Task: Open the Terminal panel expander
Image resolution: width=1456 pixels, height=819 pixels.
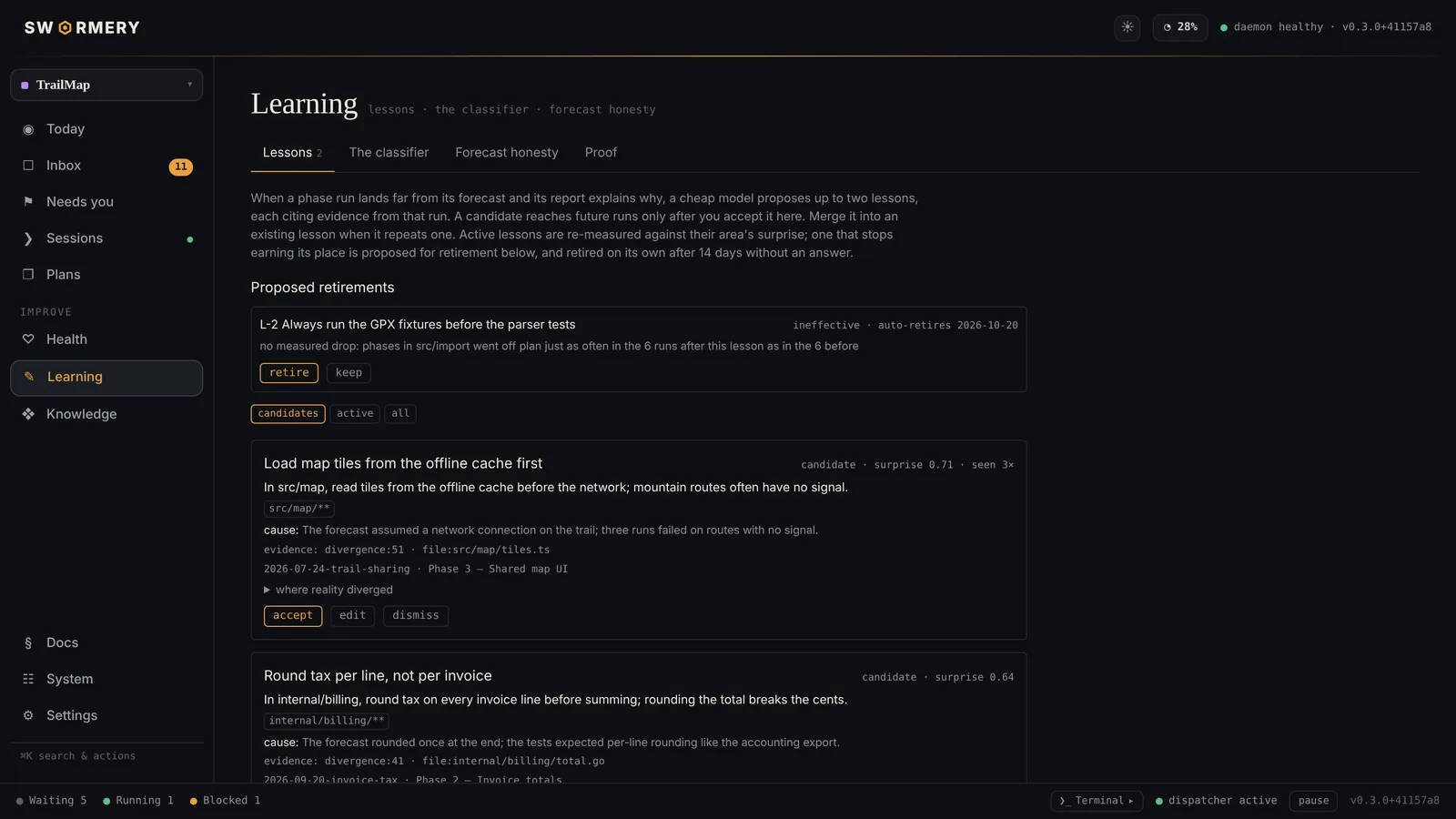Action: [x=1097, y=801]
